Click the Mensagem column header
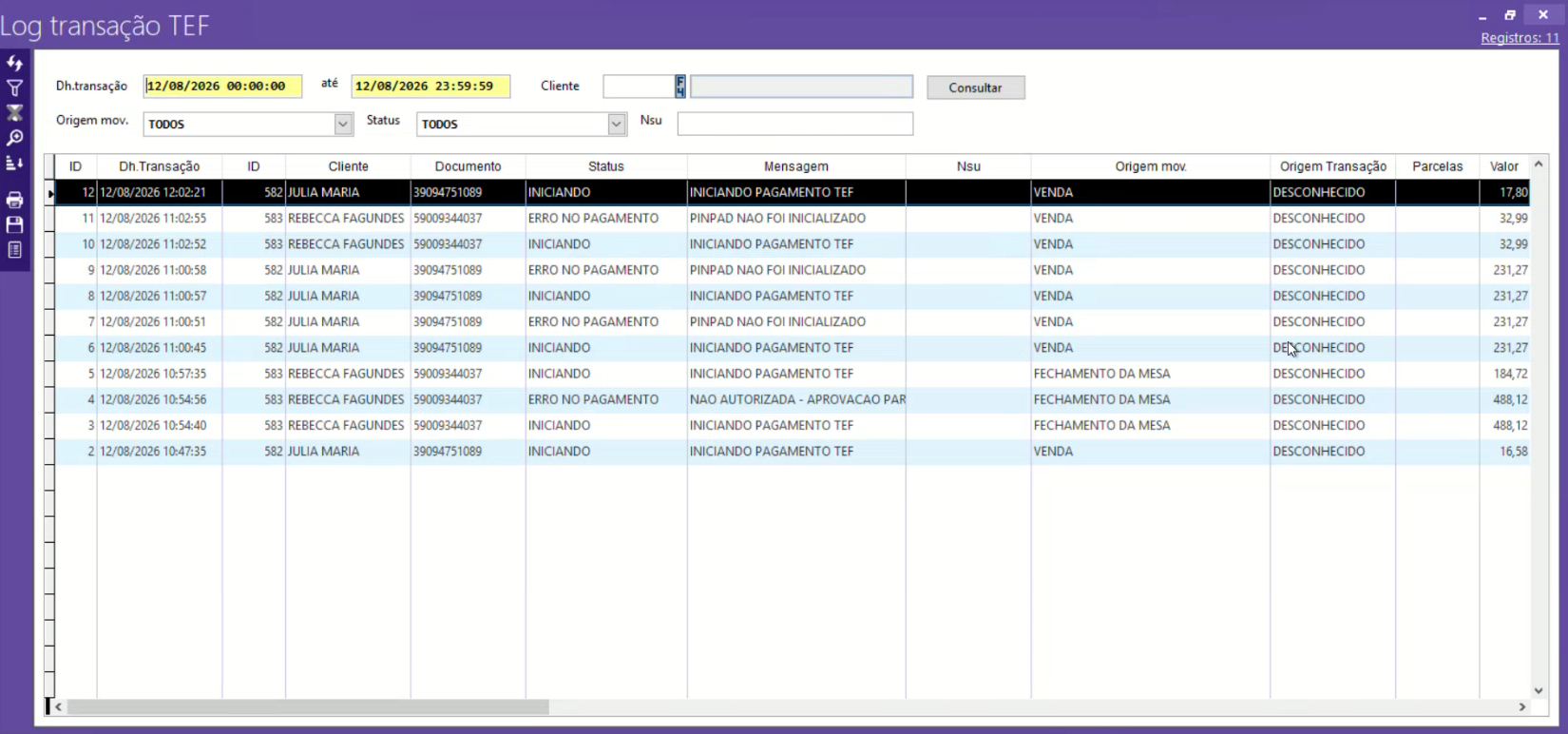This screenshot has height=734, width=1568. 796,166
